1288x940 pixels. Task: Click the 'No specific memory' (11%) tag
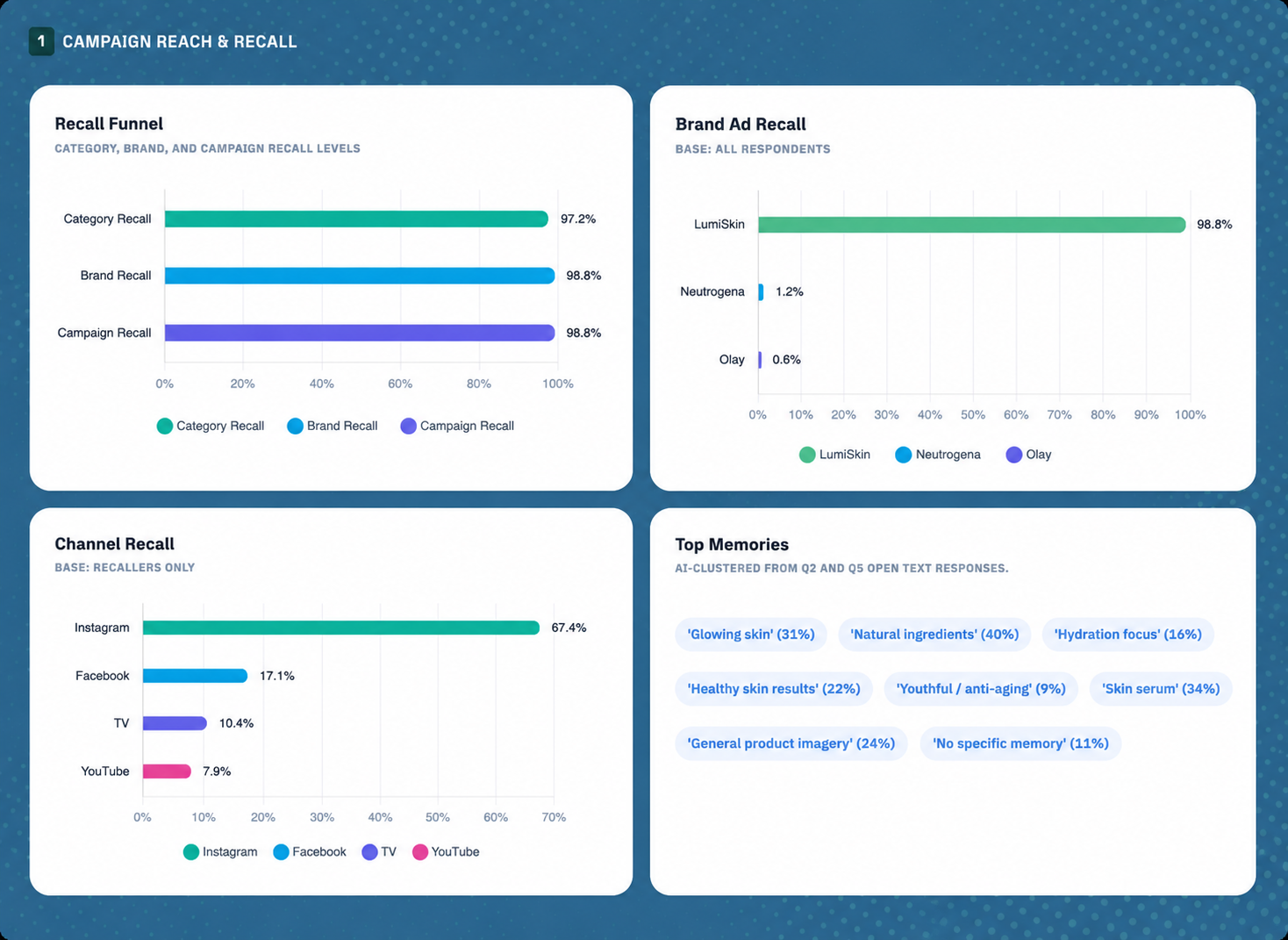click(1020, 743)
